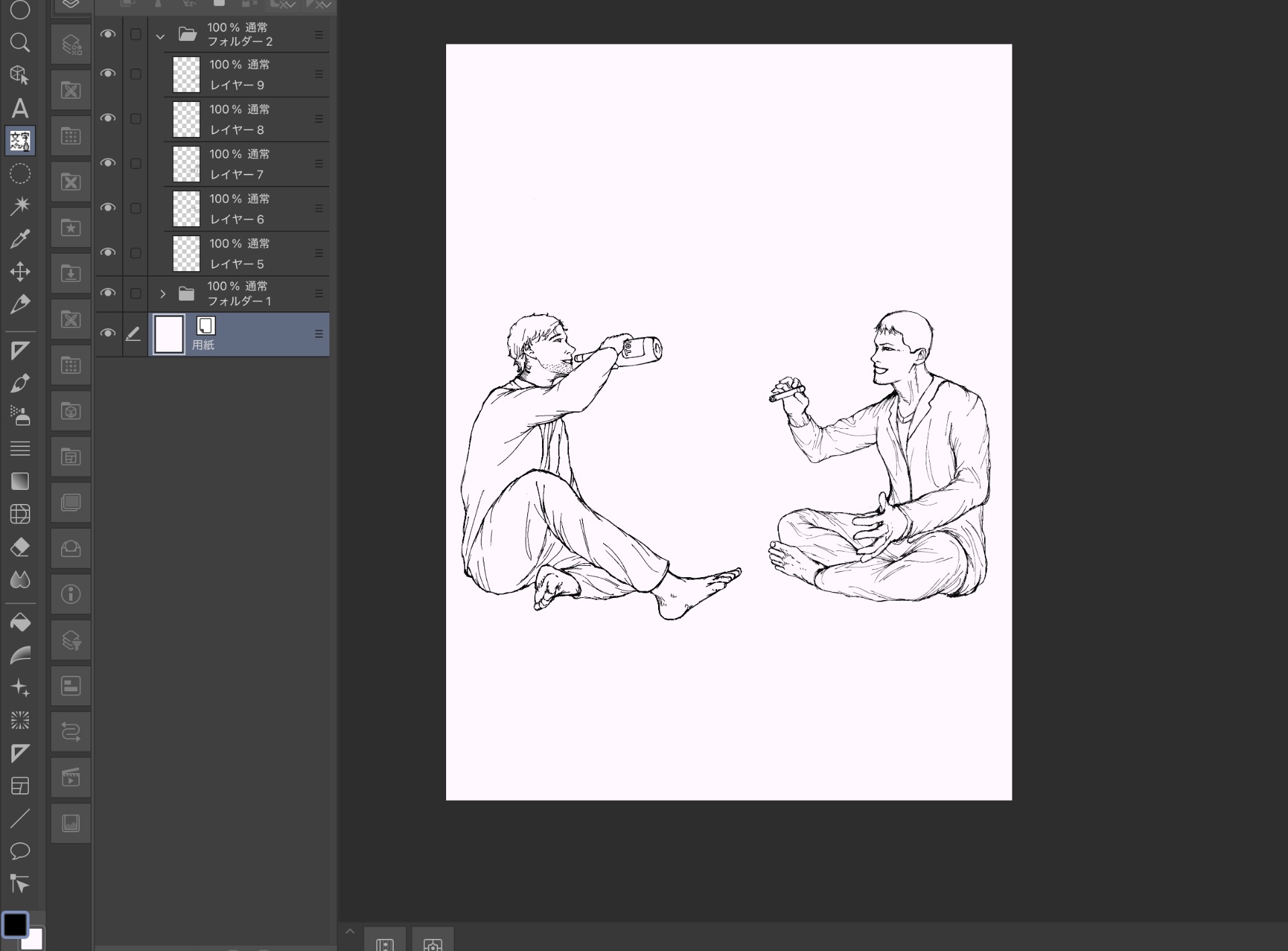Select the saturated radial lines tool
Image resolution: width=1288 pixels, height=951 pixels.
click(x=20, y=721)
